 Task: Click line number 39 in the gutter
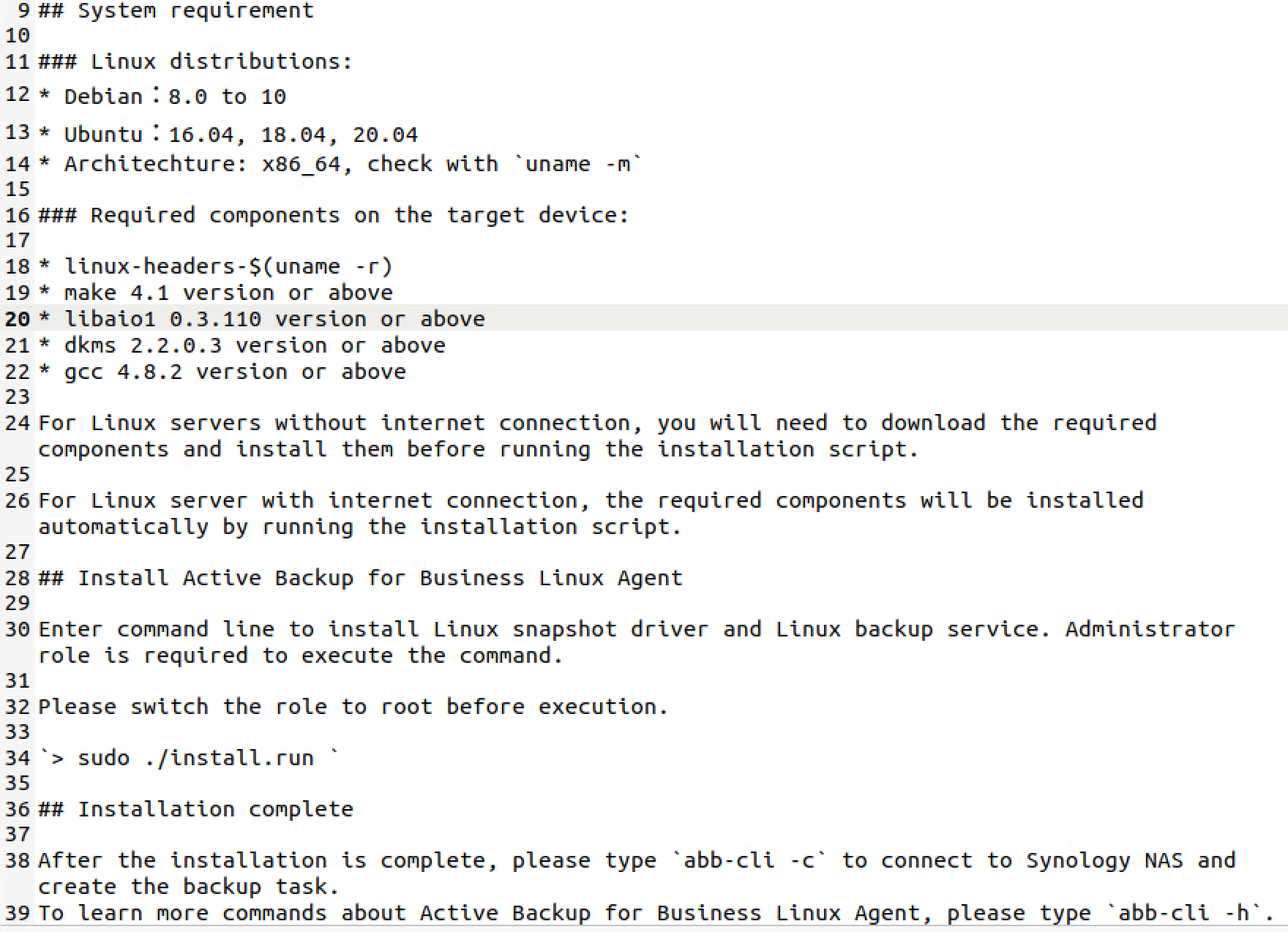[x=17, y=913]
